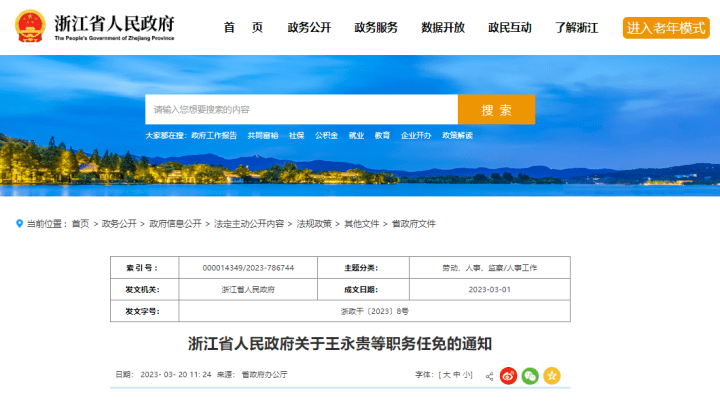The height and width of the screenshot is (420, 720).
Task: Click the Zhejiang government emblem logo
Action: 30,26
